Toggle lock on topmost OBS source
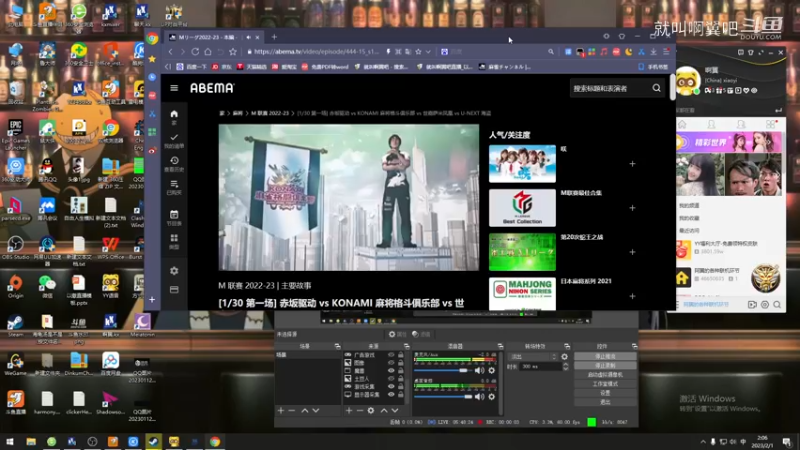The width and height of the screenshot is (800, 450). 401,355
